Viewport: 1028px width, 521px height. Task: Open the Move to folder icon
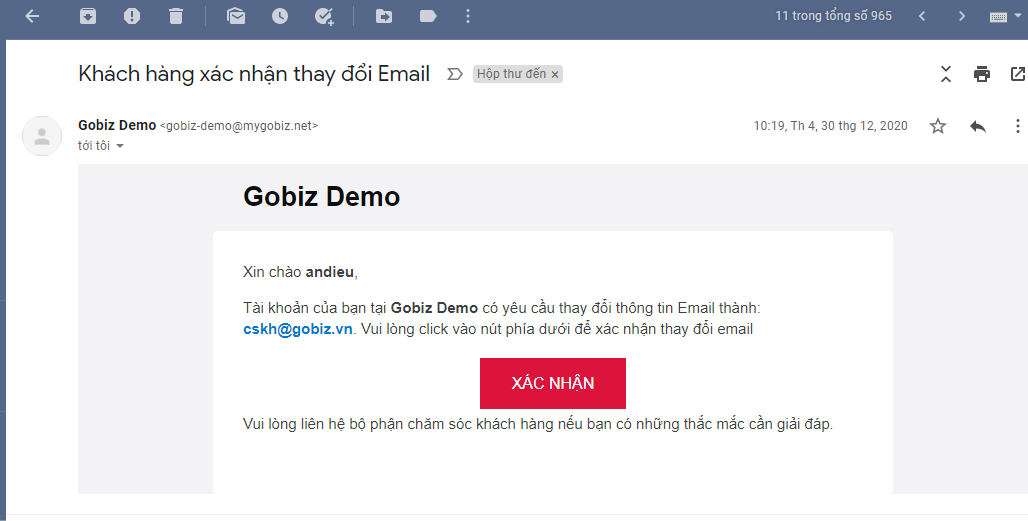tap(384, 16)
